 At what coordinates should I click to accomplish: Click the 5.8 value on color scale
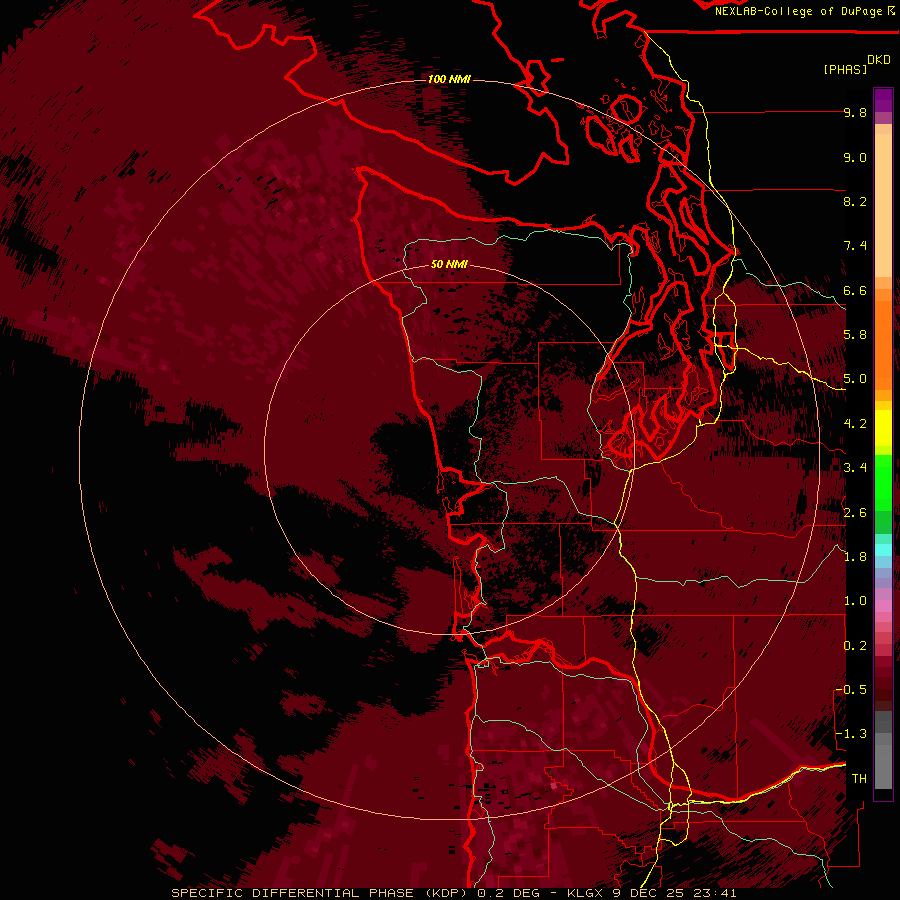[x=855, y=335]
